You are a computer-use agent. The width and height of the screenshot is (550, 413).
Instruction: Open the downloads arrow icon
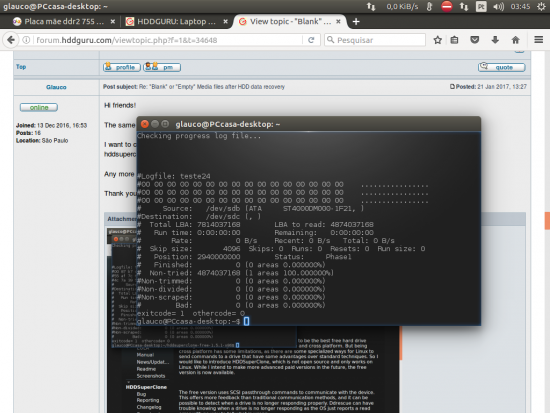click(495, 40)
